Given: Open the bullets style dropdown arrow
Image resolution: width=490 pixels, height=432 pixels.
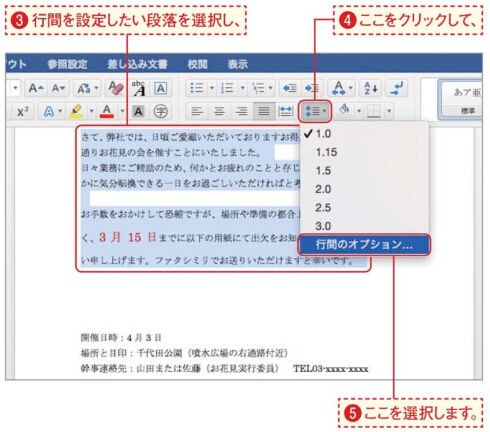Looking at the screenshot, I should point(212,88).
